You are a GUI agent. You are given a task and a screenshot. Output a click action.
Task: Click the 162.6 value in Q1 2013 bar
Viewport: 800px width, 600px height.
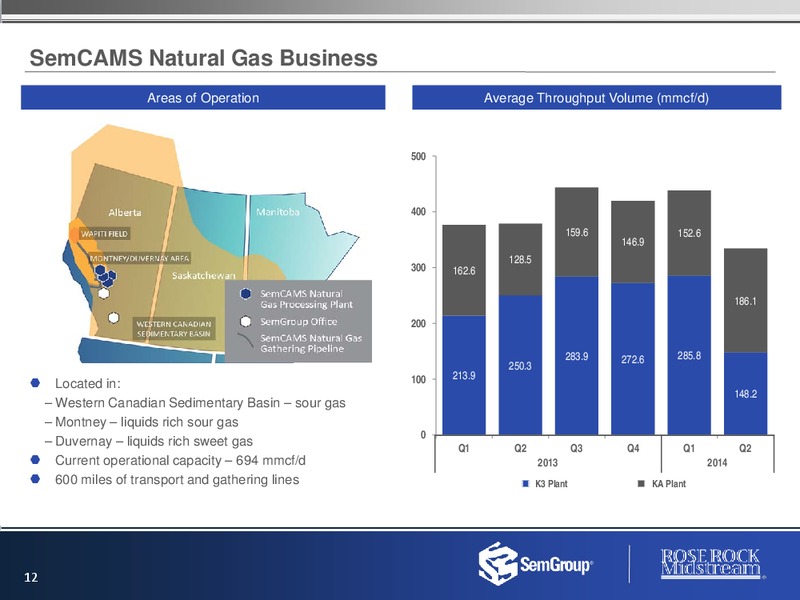(464, 270)
